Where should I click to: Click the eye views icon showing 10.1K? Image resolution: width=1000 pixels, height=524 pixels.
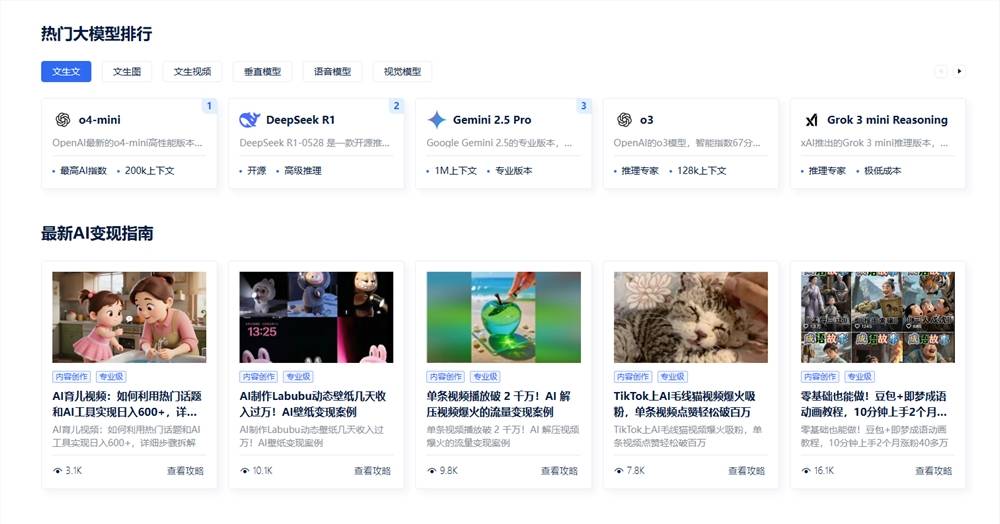click(x=244, y=470)
